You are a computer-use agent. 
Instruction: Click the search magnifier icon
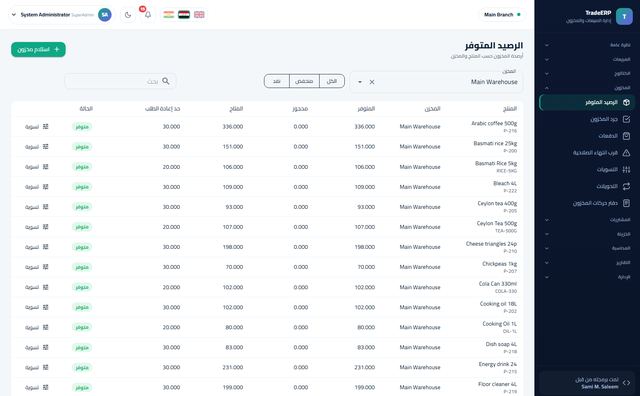click(x=166, y=81)
